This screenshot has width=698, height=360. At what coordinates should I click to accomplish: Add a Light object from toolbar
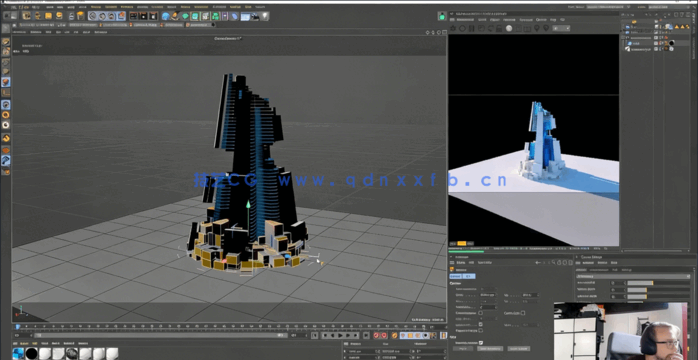click(264, 16)
